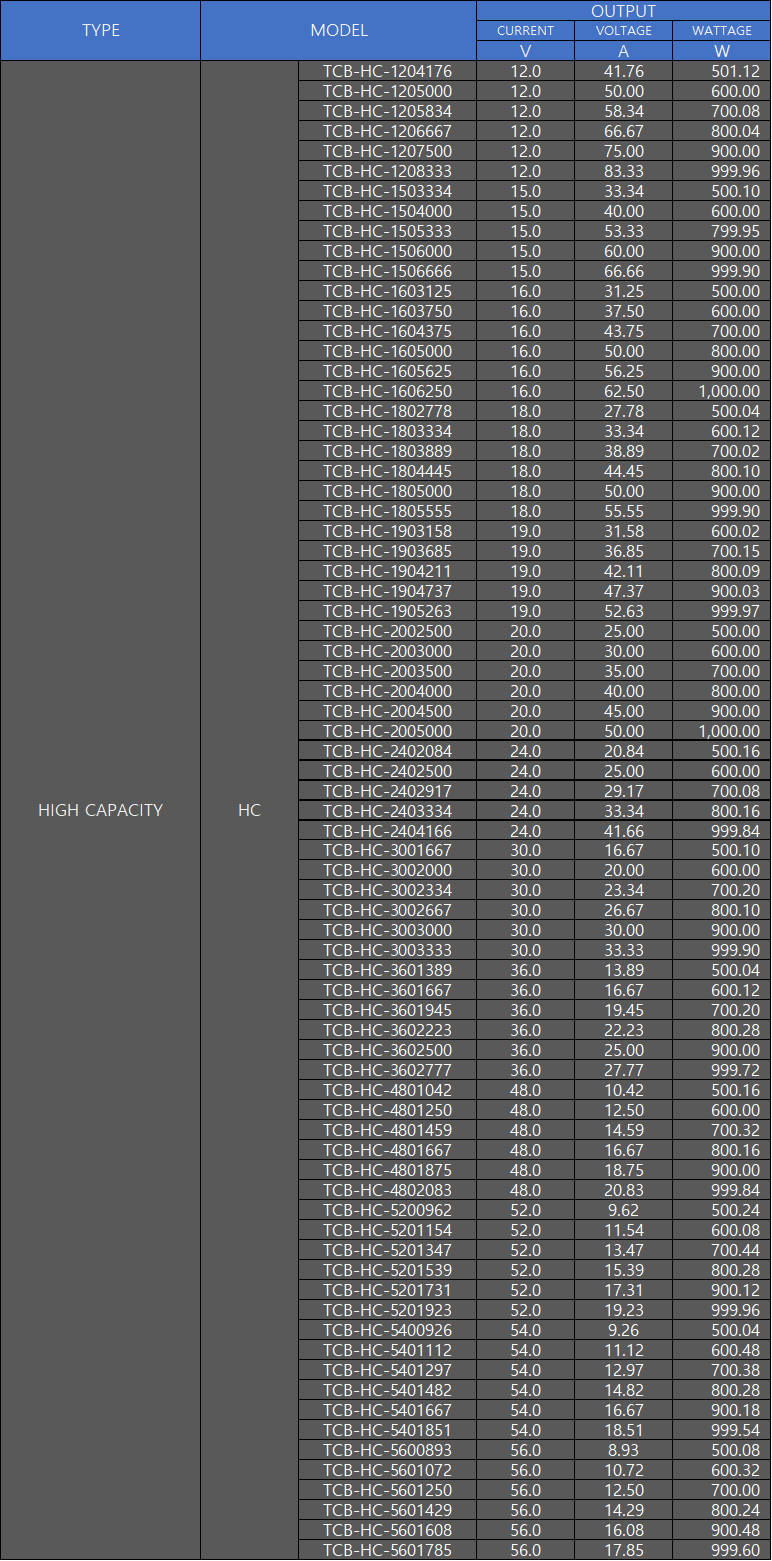Click the 47.37 voltage value
772x1561 pixels.
[624, 591]
